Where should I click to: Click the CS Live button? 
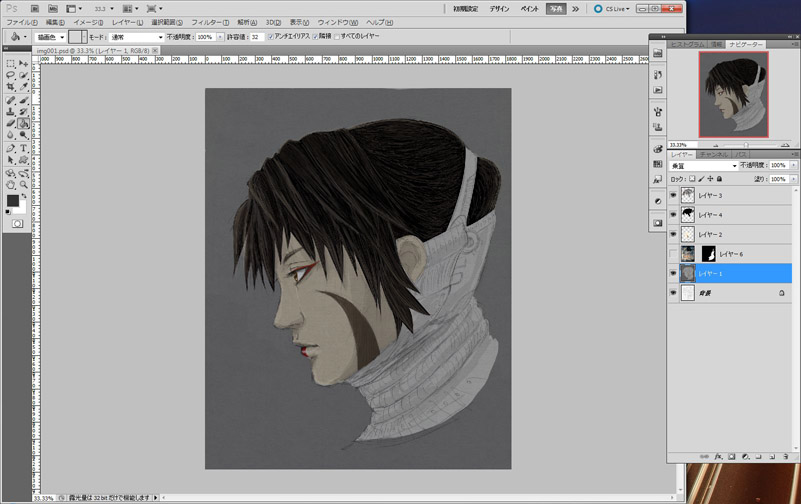coord(612,7)
